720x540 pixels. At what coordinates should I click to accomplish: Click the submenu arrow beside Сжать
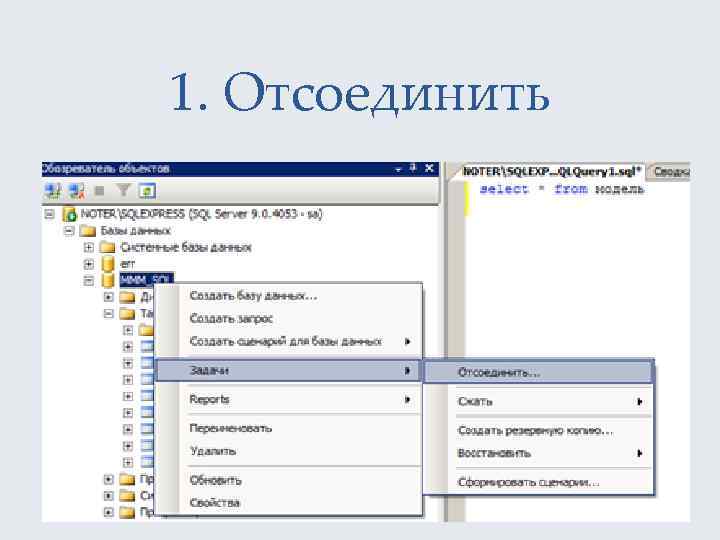coord(639,402)
